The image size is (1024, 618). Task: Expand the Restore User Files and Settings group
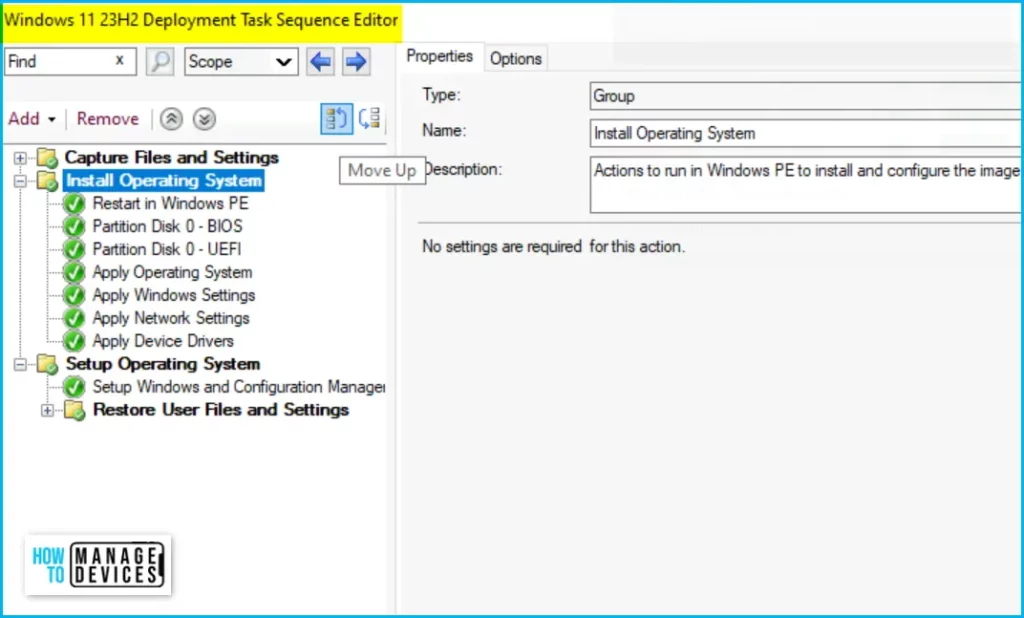point(47,410)
